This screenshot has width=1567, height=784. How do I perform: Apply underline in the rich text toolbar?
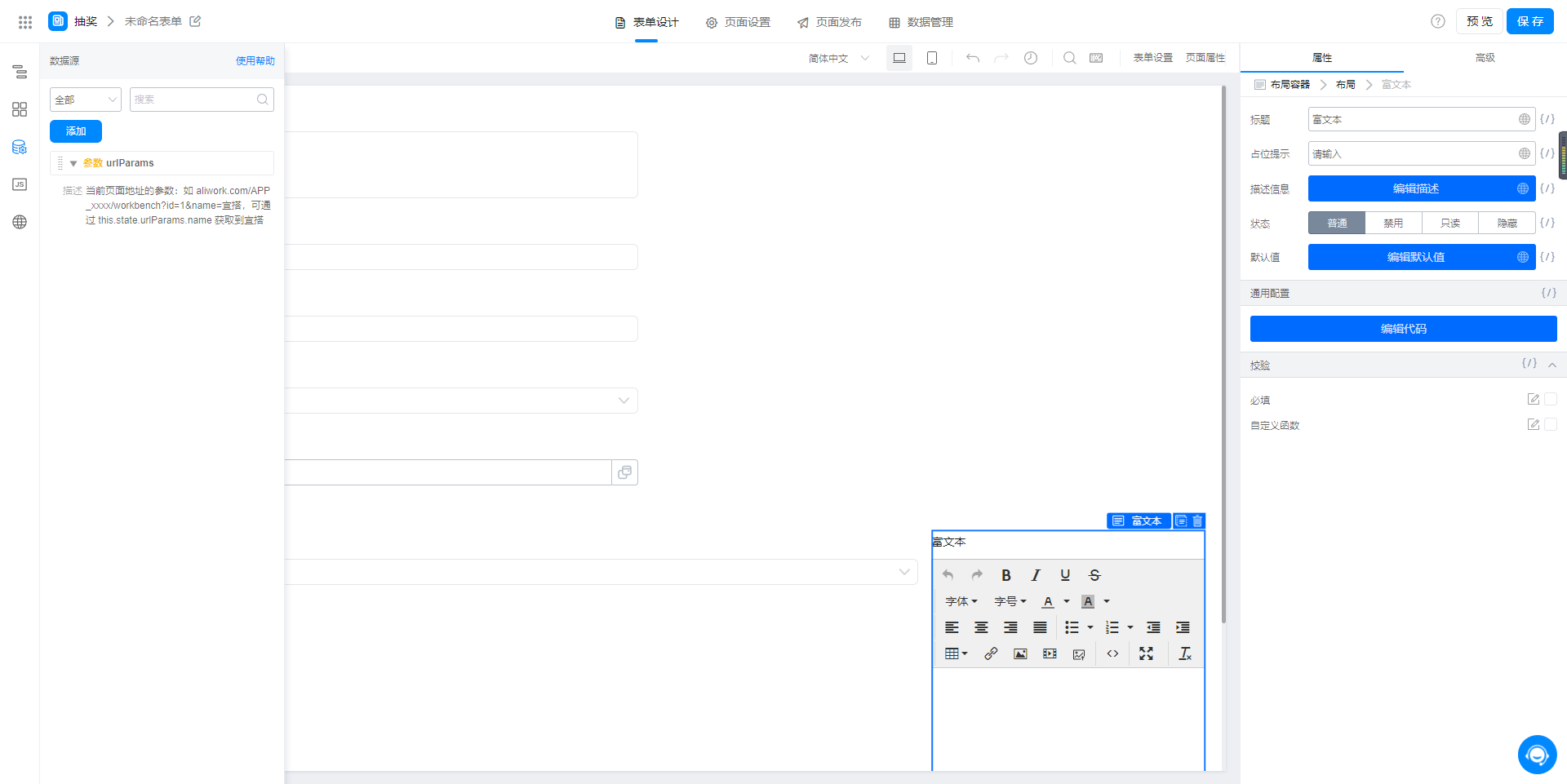[1065, 575]
